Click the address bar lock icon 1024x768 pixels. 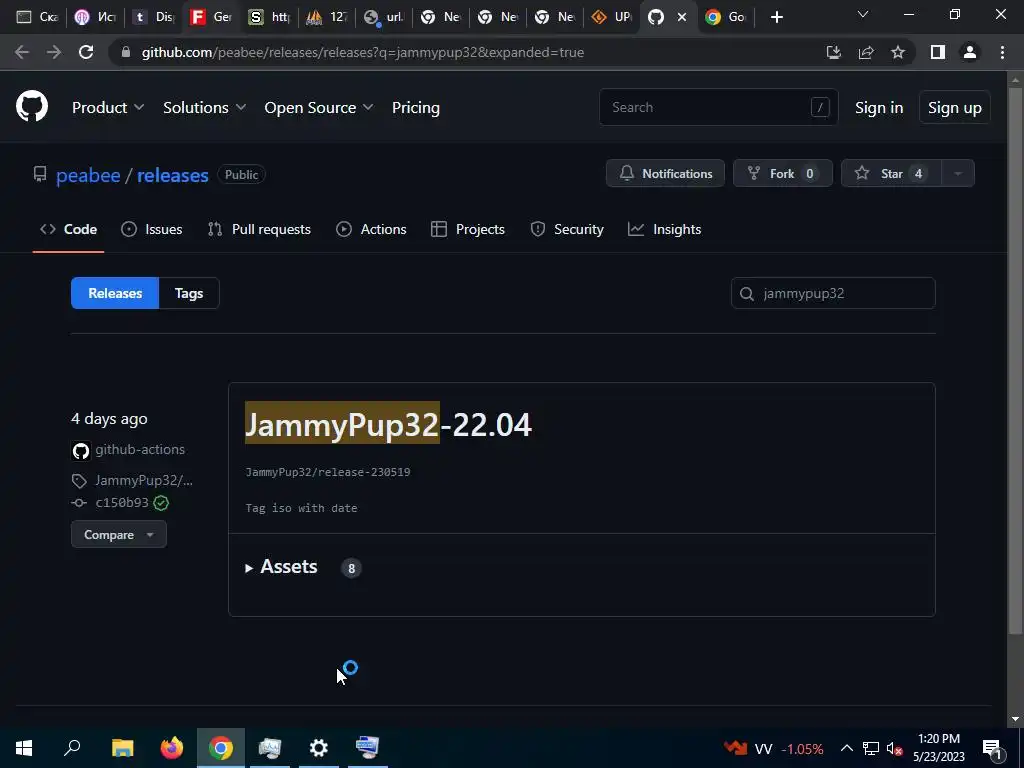(126, 52)
